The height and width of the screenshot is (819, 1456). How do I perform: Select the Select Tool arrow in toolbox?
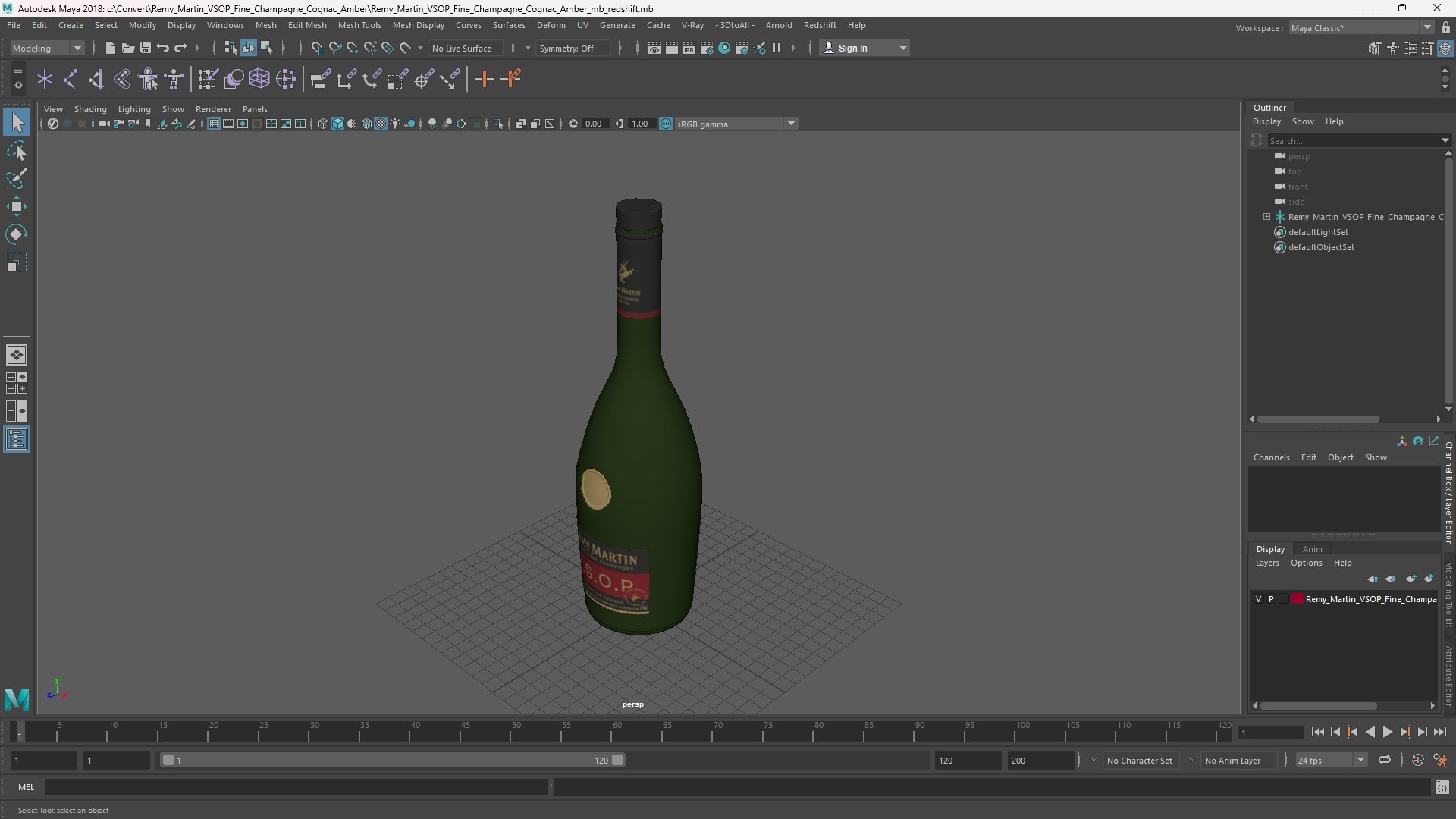[x=17, y=122]
